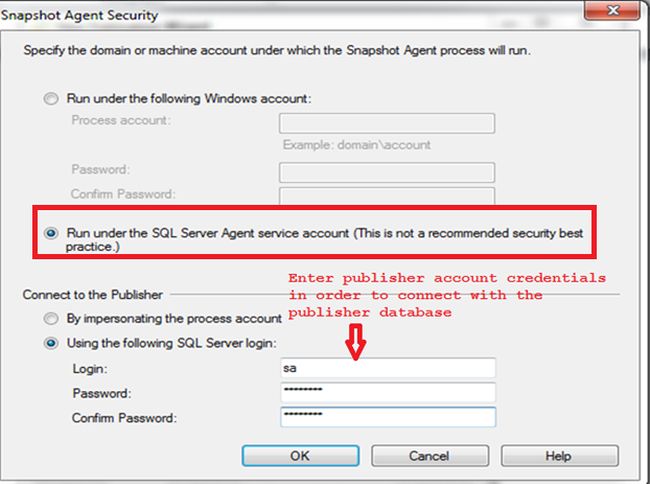Cancel the dialog

pos(428,455)
